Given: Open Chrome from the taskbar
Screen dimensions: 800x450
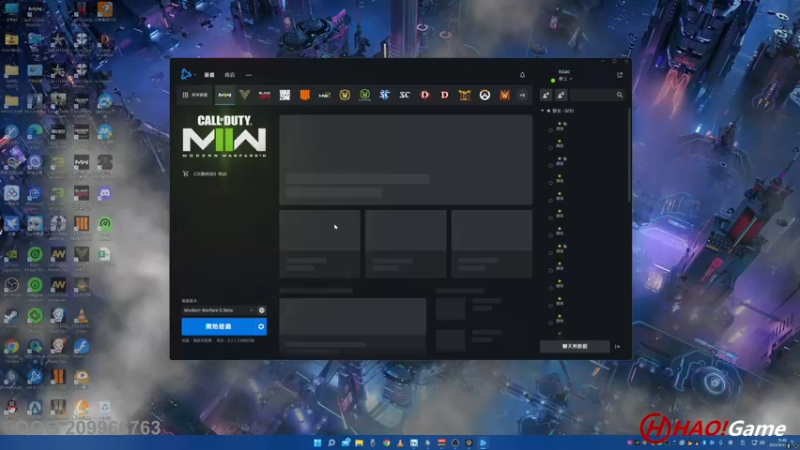Looking at the screenshot, I should pos(387,443).
